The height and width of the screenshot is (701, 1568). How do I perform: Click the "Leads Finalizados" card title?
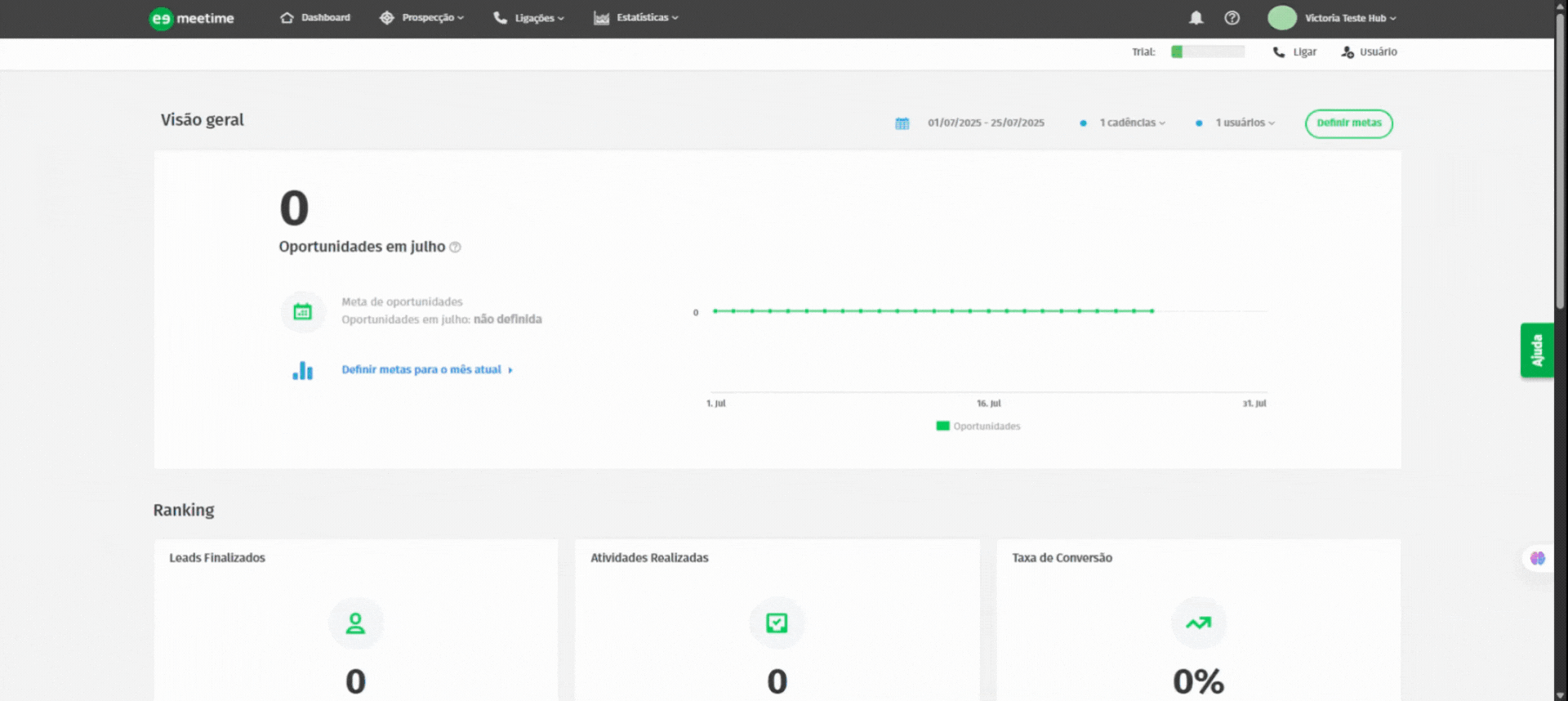217,557
